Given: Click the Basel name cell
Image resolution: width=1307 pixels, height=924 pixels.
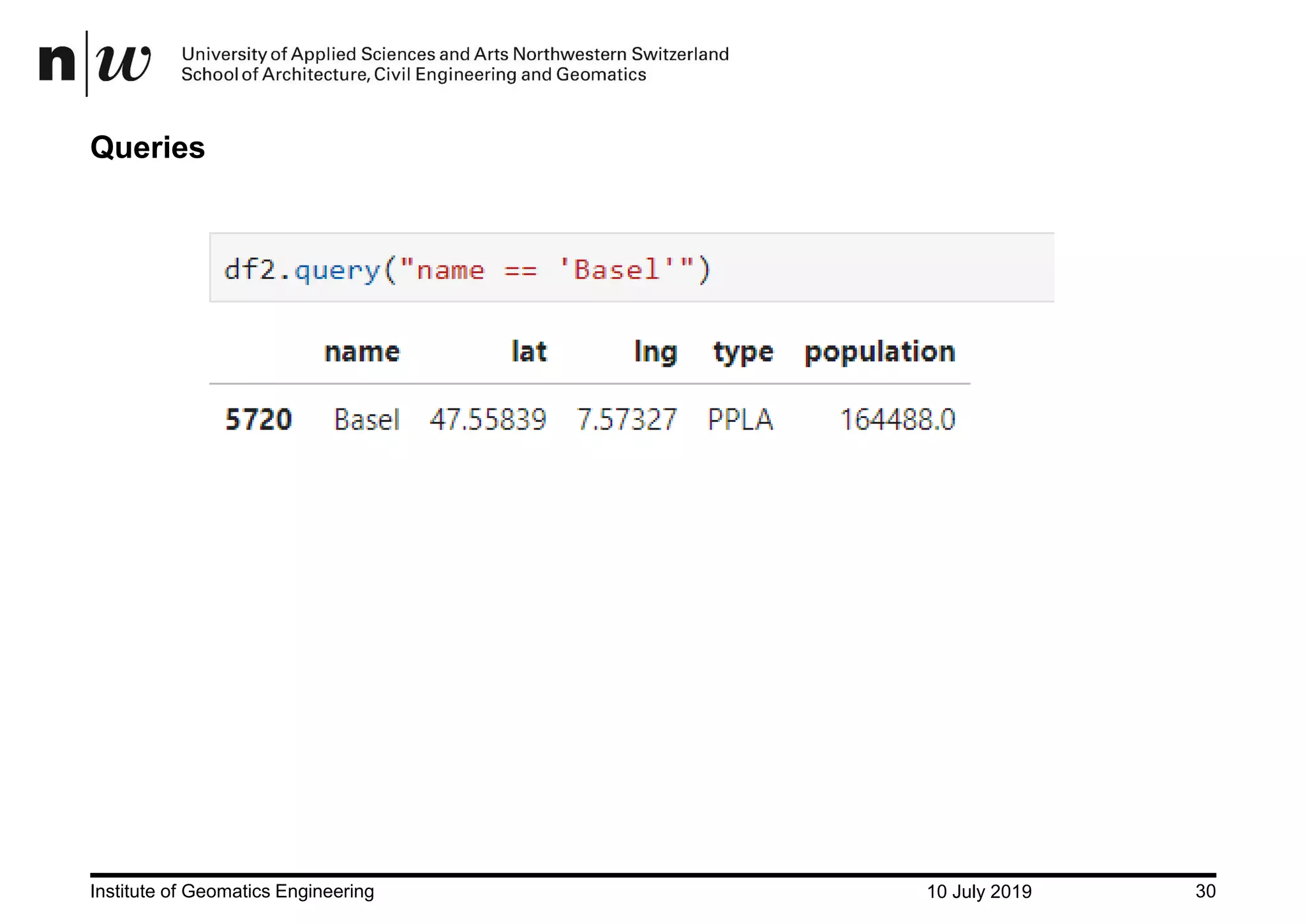Looking at the screenshot, I should 366,420.
